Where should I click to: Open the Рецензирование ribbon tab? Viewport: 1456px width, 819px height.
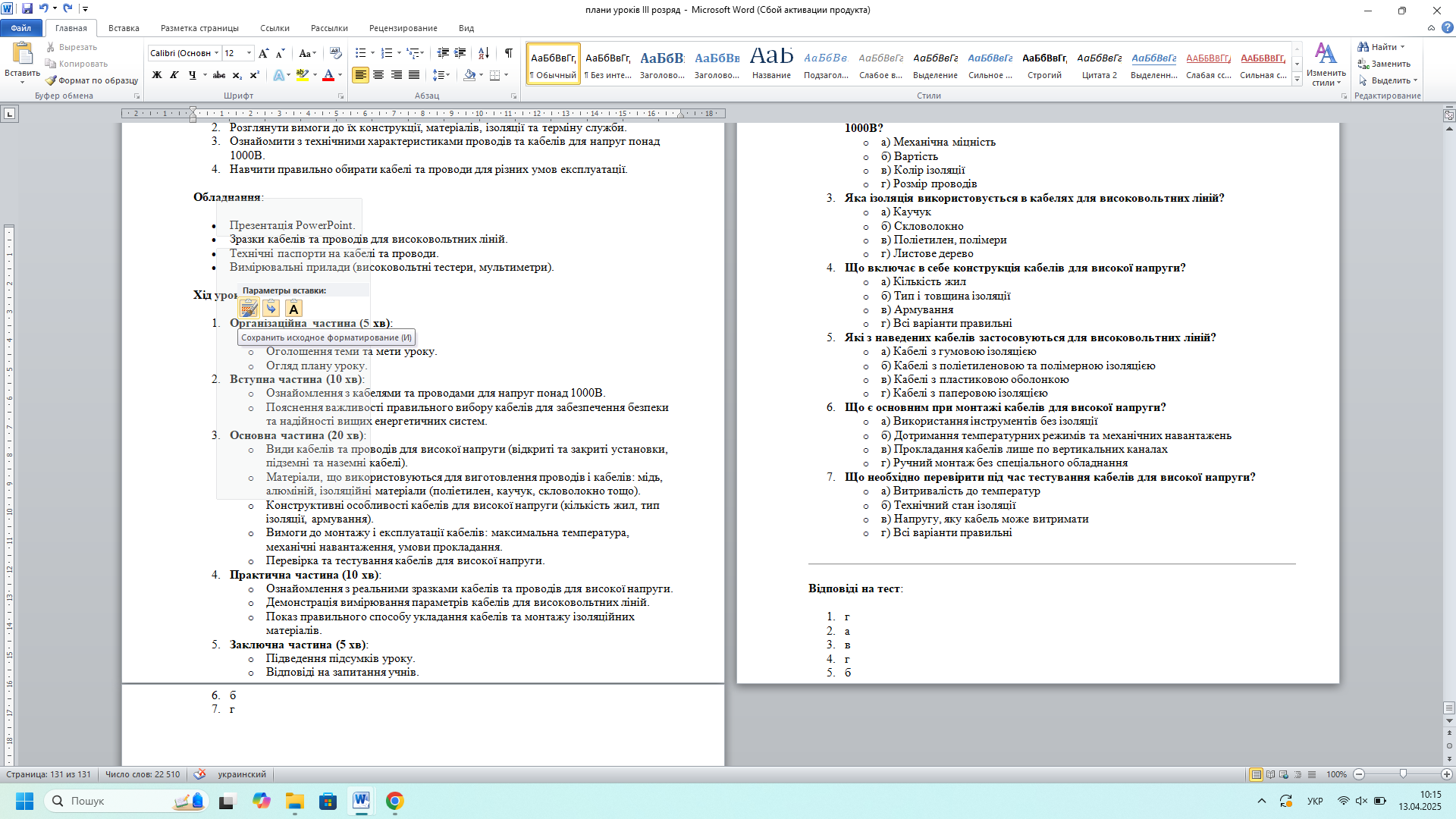tap(403, 28)
